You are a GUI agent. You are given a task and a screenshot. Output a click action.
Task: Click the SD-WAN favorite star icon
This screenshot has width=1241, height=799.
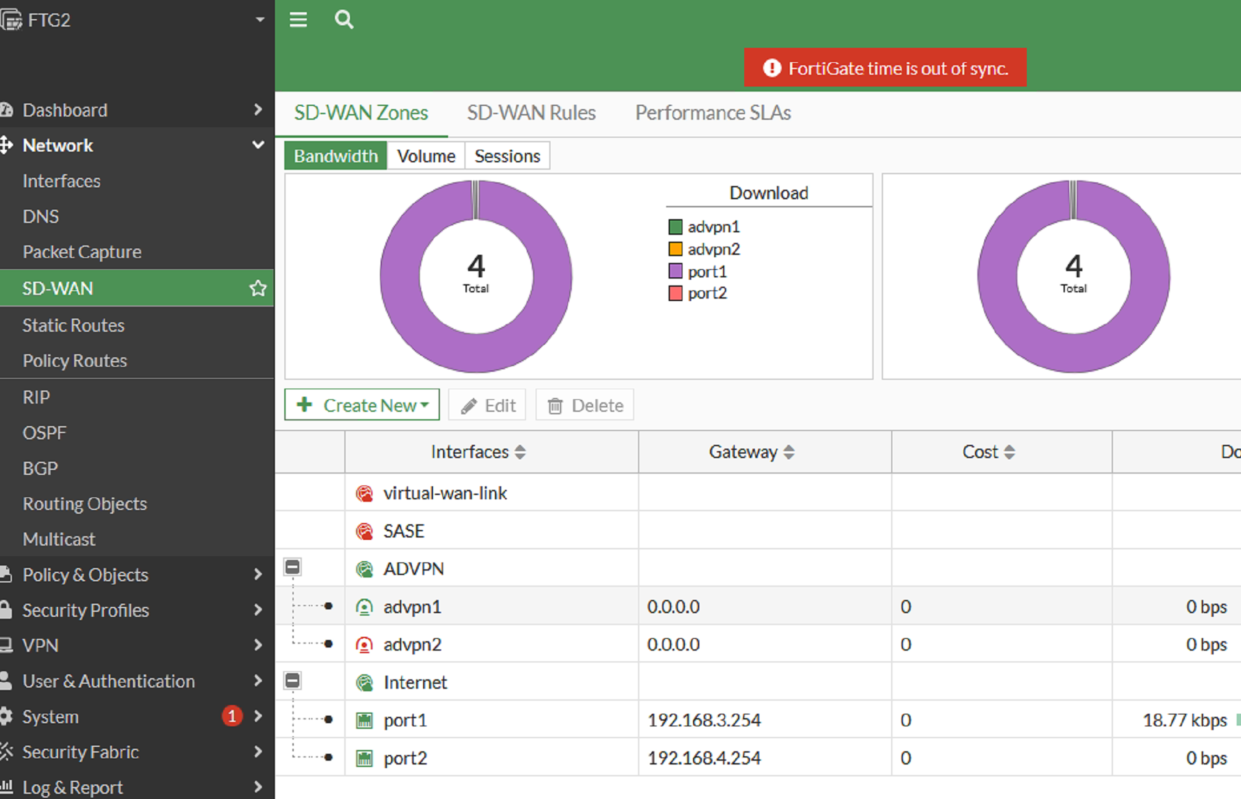[x=258, y=288]
